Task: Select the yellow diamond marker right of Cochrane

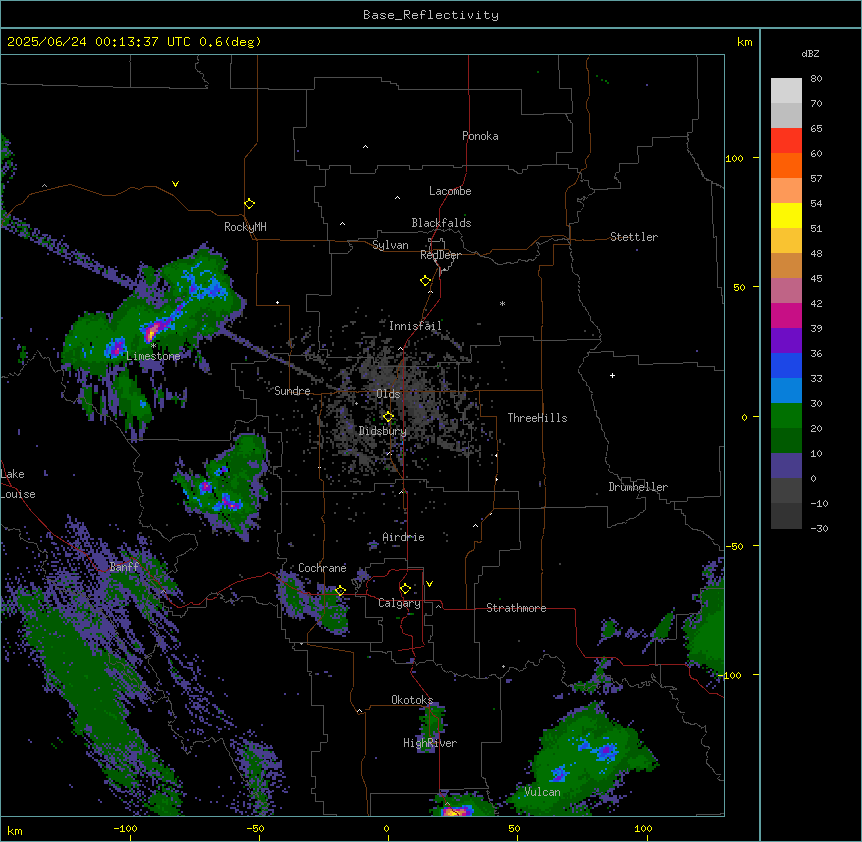Action: 340,591
